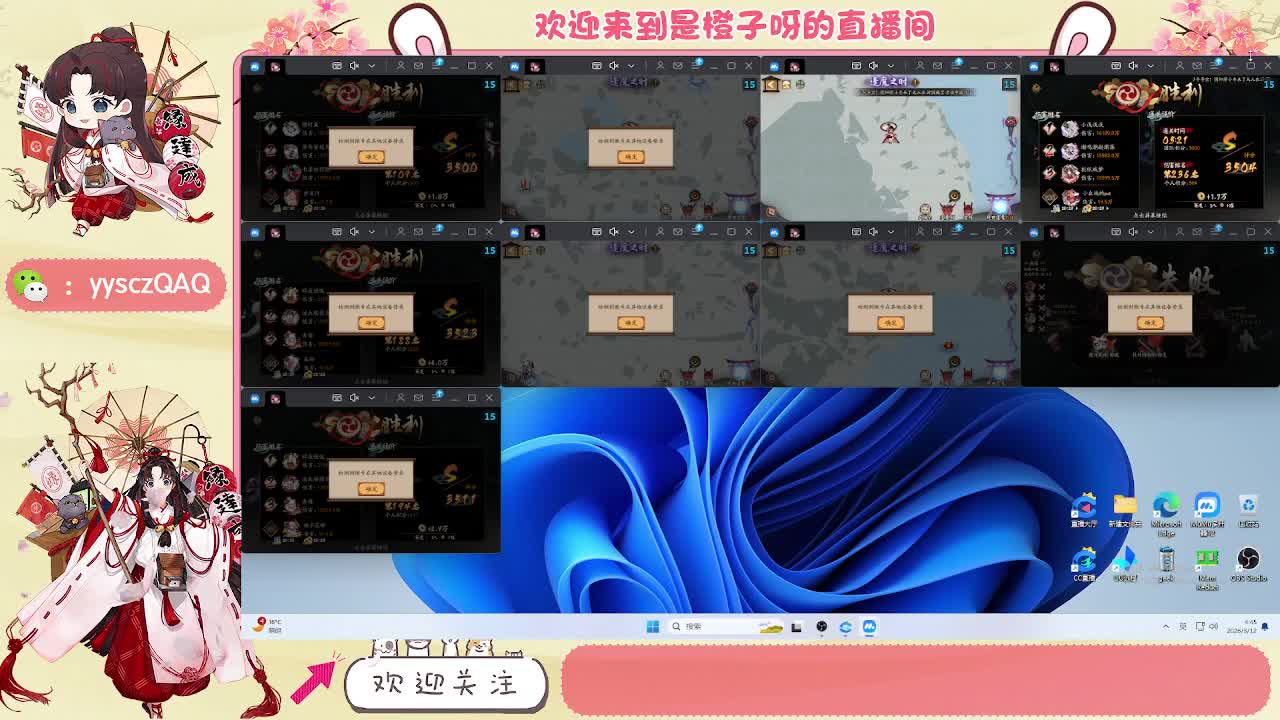
Task: Click 确定 in middle-right emulator dialog
Action: [x=1150, y=322]
